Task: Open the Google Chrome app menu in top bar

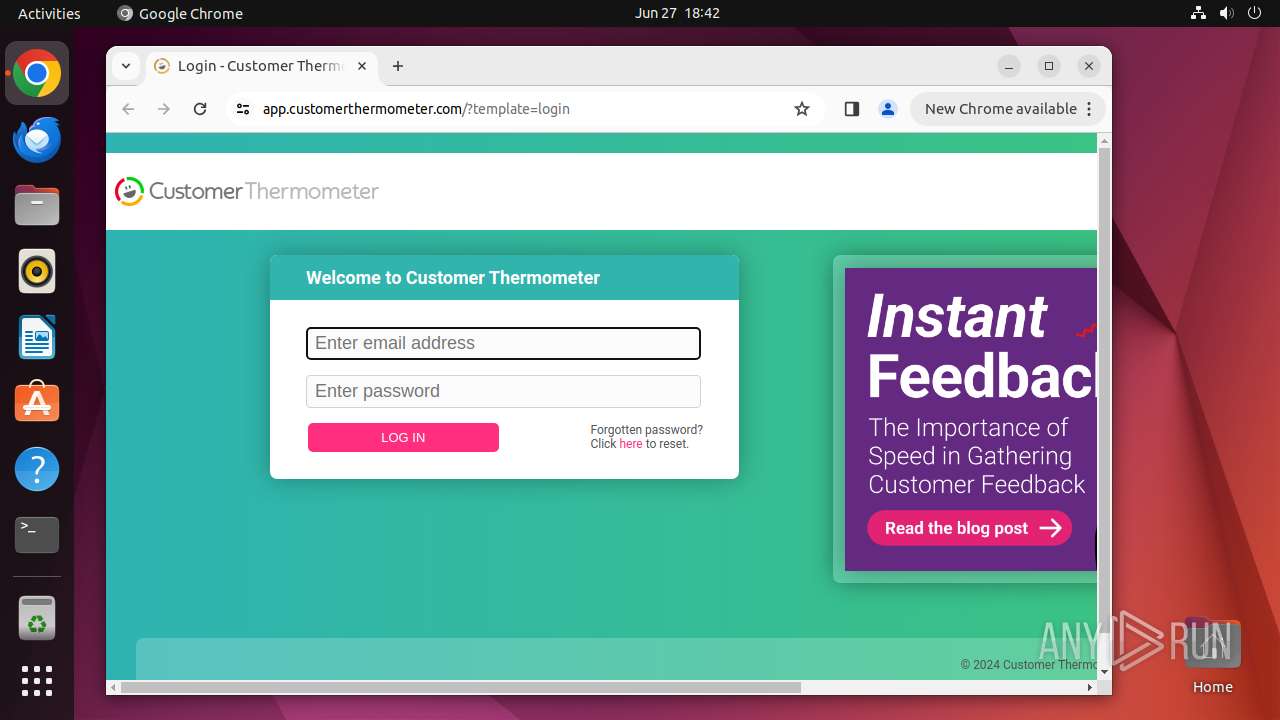Action: coord(180,13)
